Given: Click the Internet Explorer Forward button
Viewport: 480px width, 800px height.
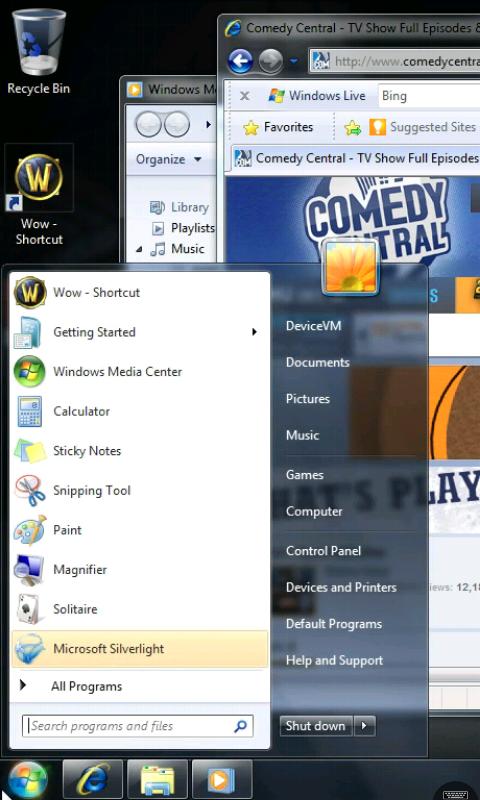Looking at the screenshot, I should 270,62.
